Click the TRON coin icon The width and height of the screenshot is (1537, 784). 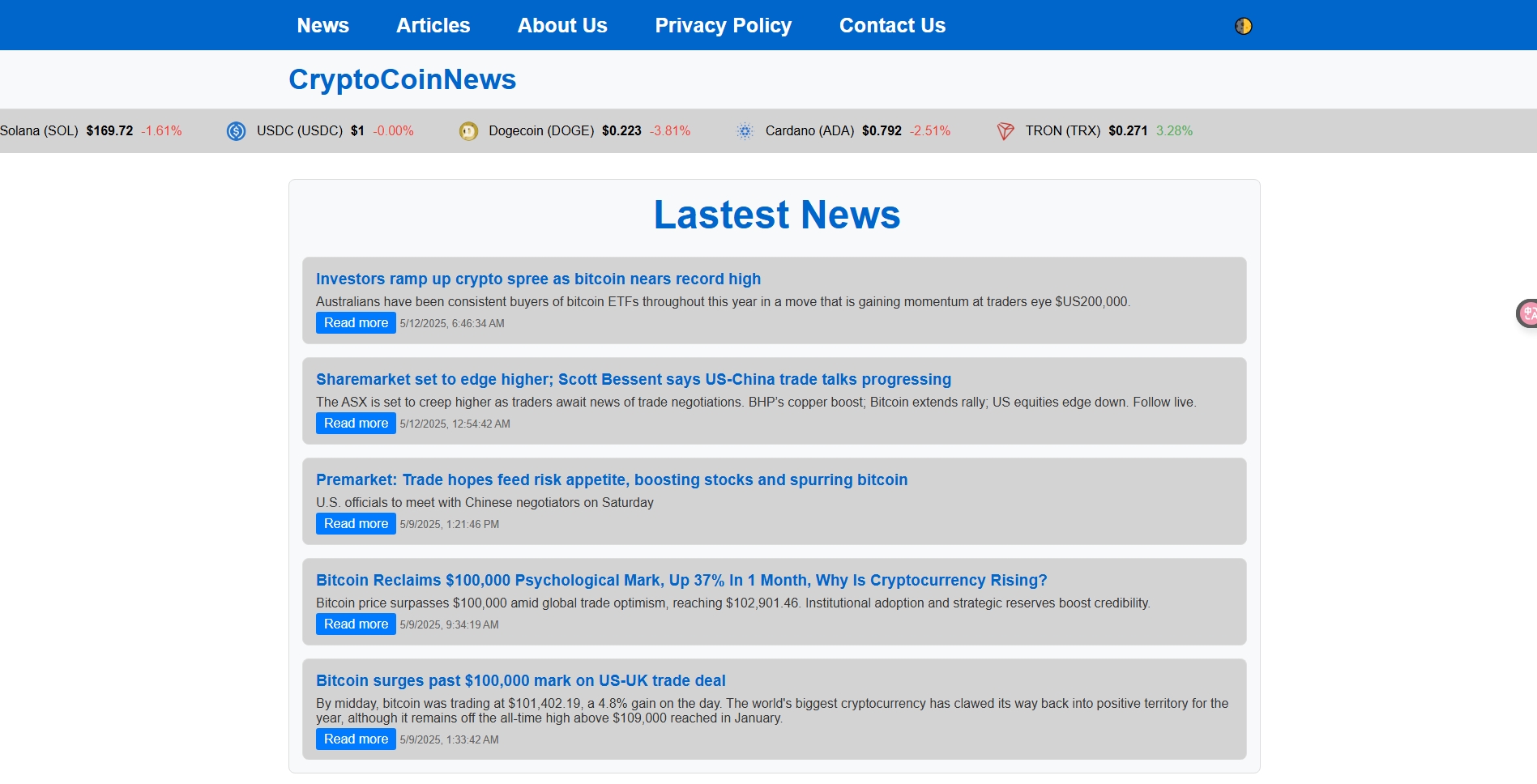pos(1005,131)
